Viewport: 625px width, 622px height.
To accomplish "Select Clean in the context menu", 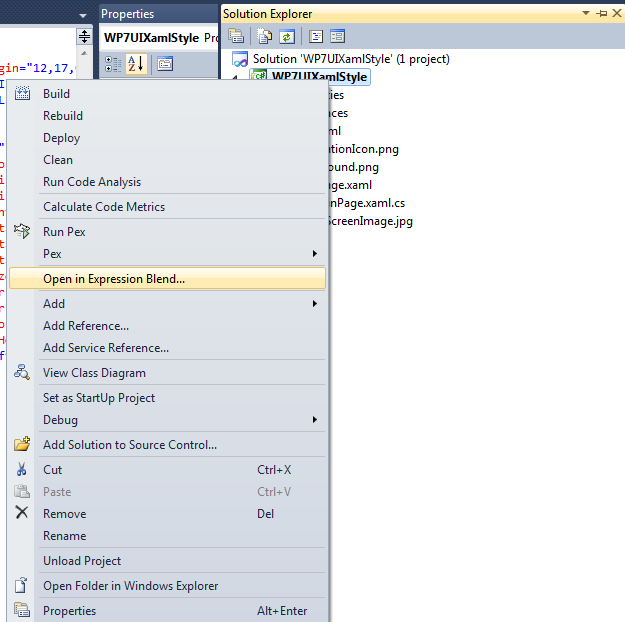I will pyautogui.click(x=167, y=159).
